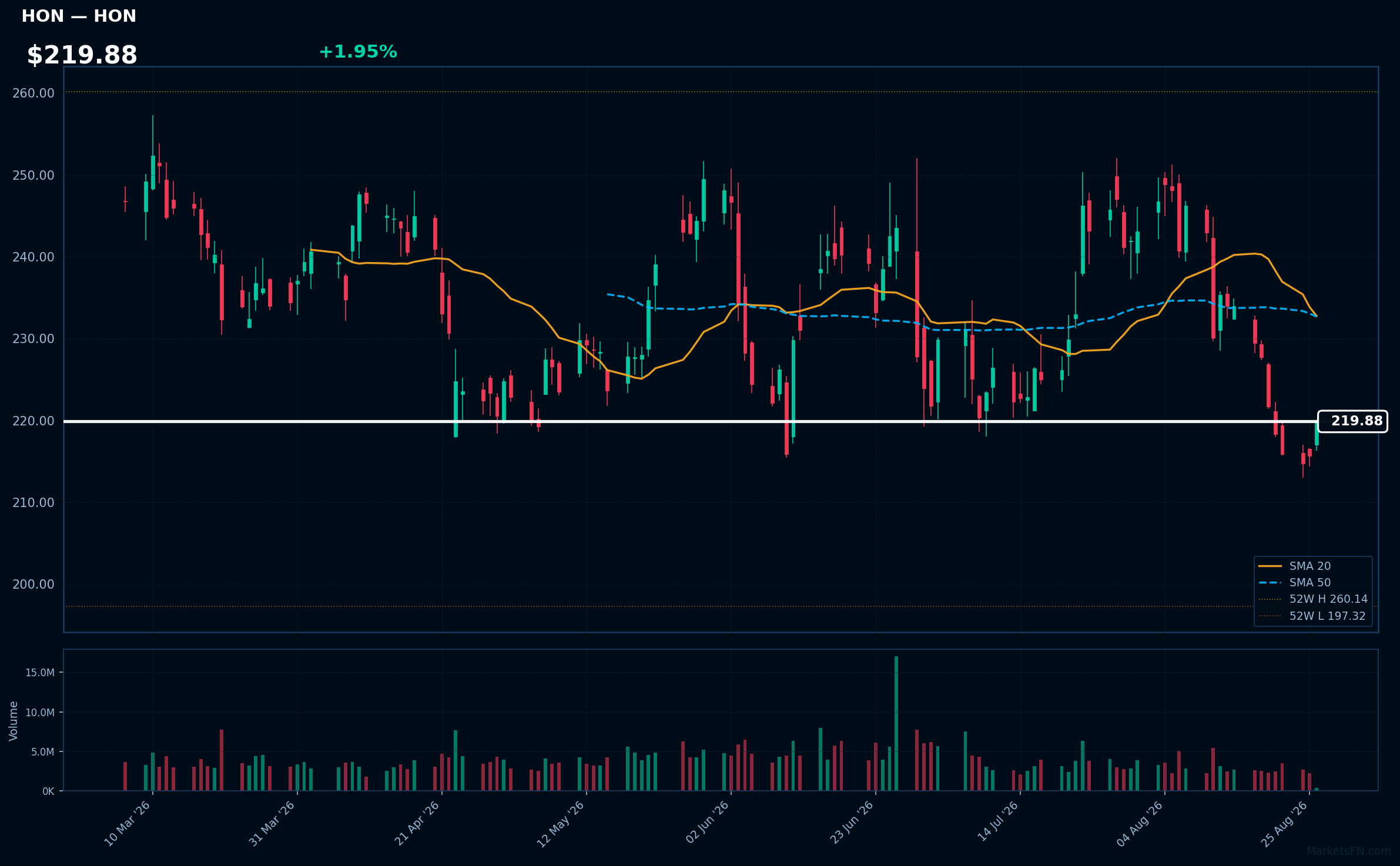Select the 0K volume axis label
1400x866 pixels.
click(x=48, y=791)
